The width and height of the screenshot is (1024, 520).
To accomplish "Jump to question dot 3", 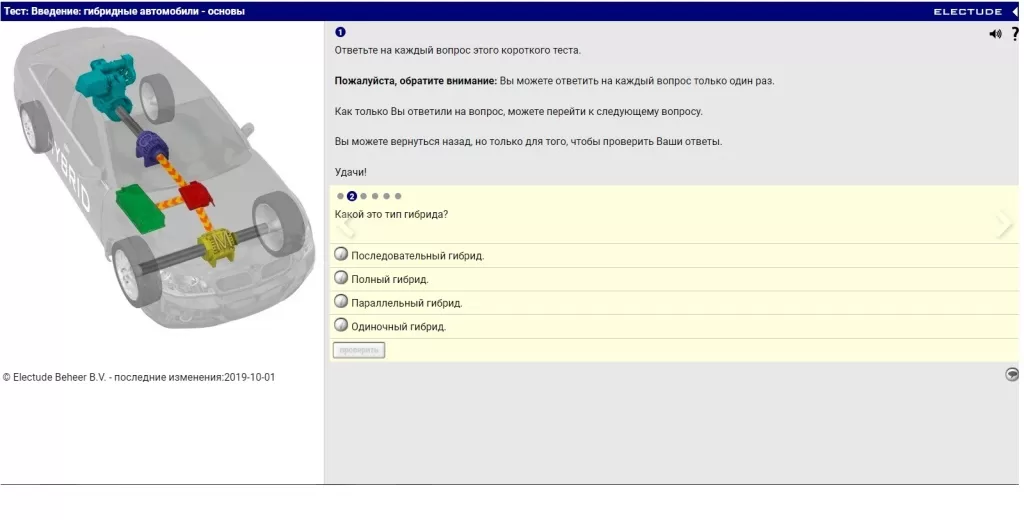I will pyautogui.click(x=364, y=196).
